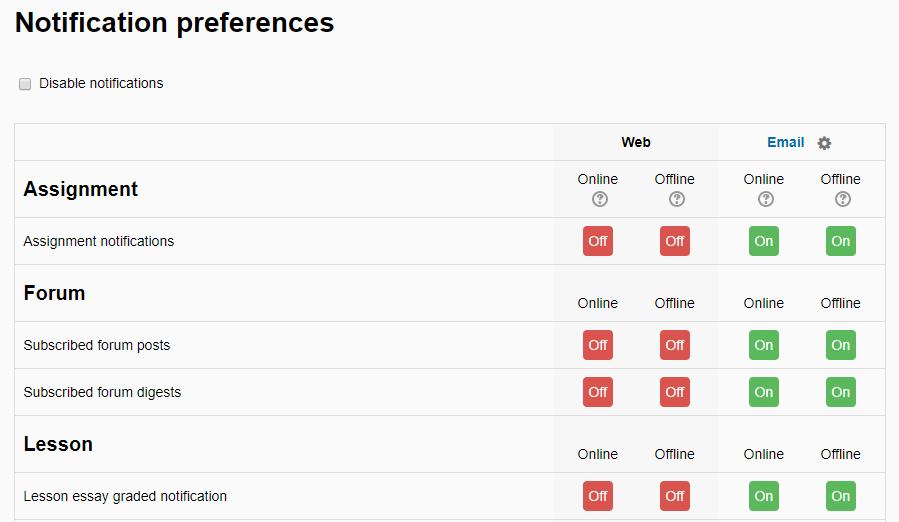Open Email settings gear icon
899x522 pixels.
tap(824, 143)
